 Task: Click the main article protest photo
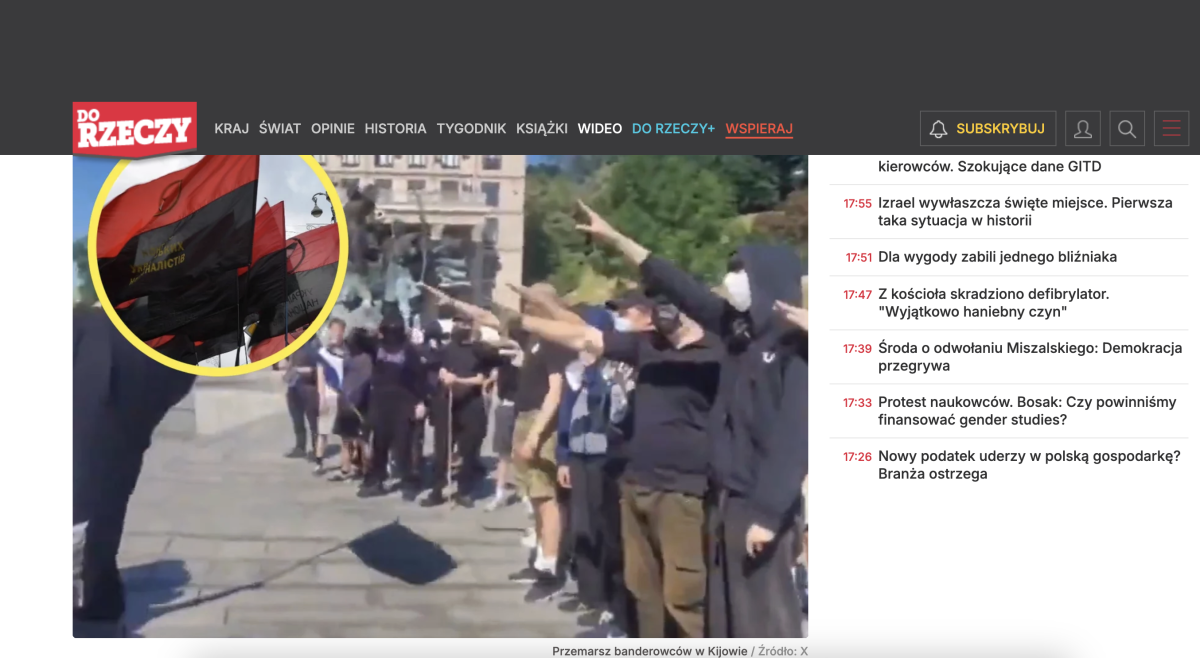(440, 396)
